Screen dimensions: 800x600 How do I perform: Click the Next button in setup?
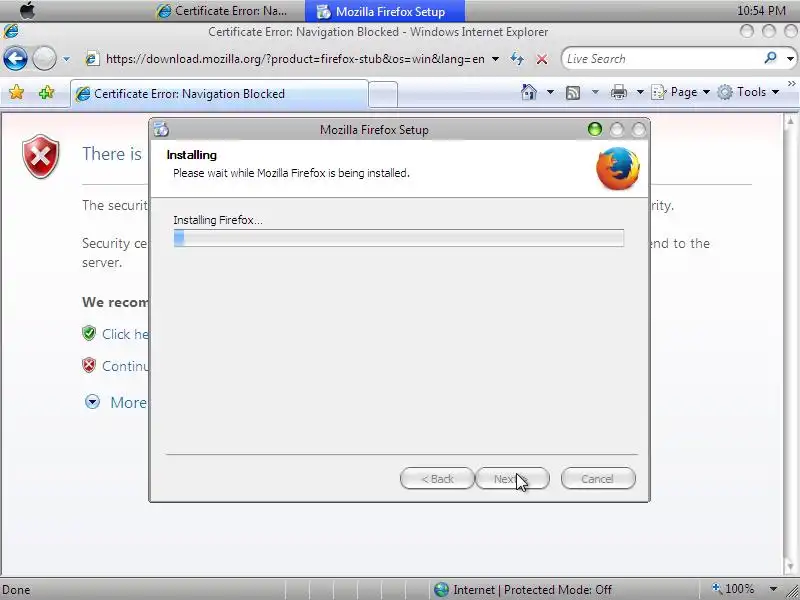[x=512, y=479]
